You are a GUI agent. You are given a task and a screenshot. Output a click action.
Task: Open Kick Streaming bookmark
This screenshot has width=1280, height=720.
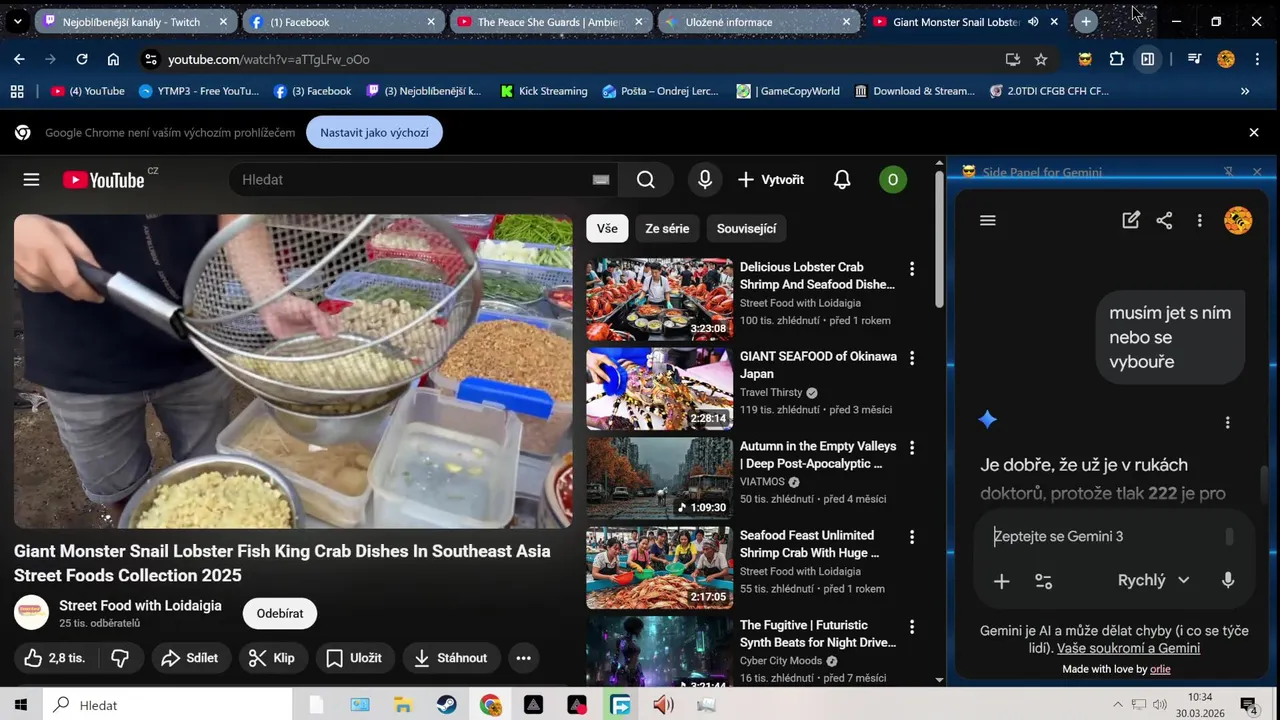(544, 91)
